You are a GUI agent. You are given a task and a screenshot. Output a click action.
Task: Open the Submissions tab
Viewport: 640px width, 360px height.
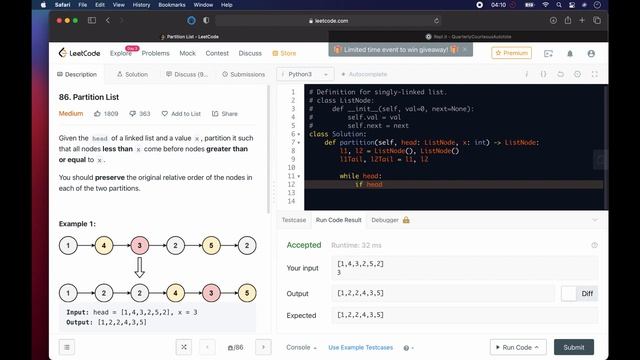[244, 74]
